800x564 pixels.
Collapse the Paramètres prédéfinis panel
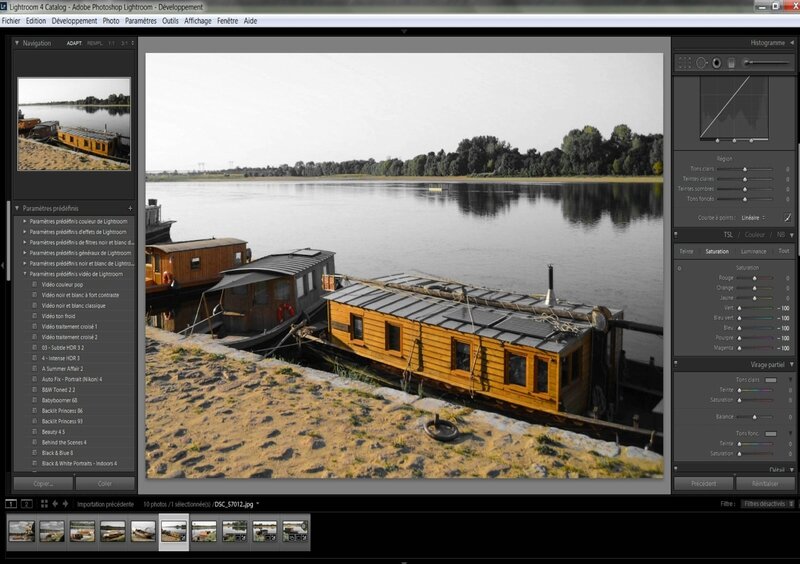click(x=17, y=208)
